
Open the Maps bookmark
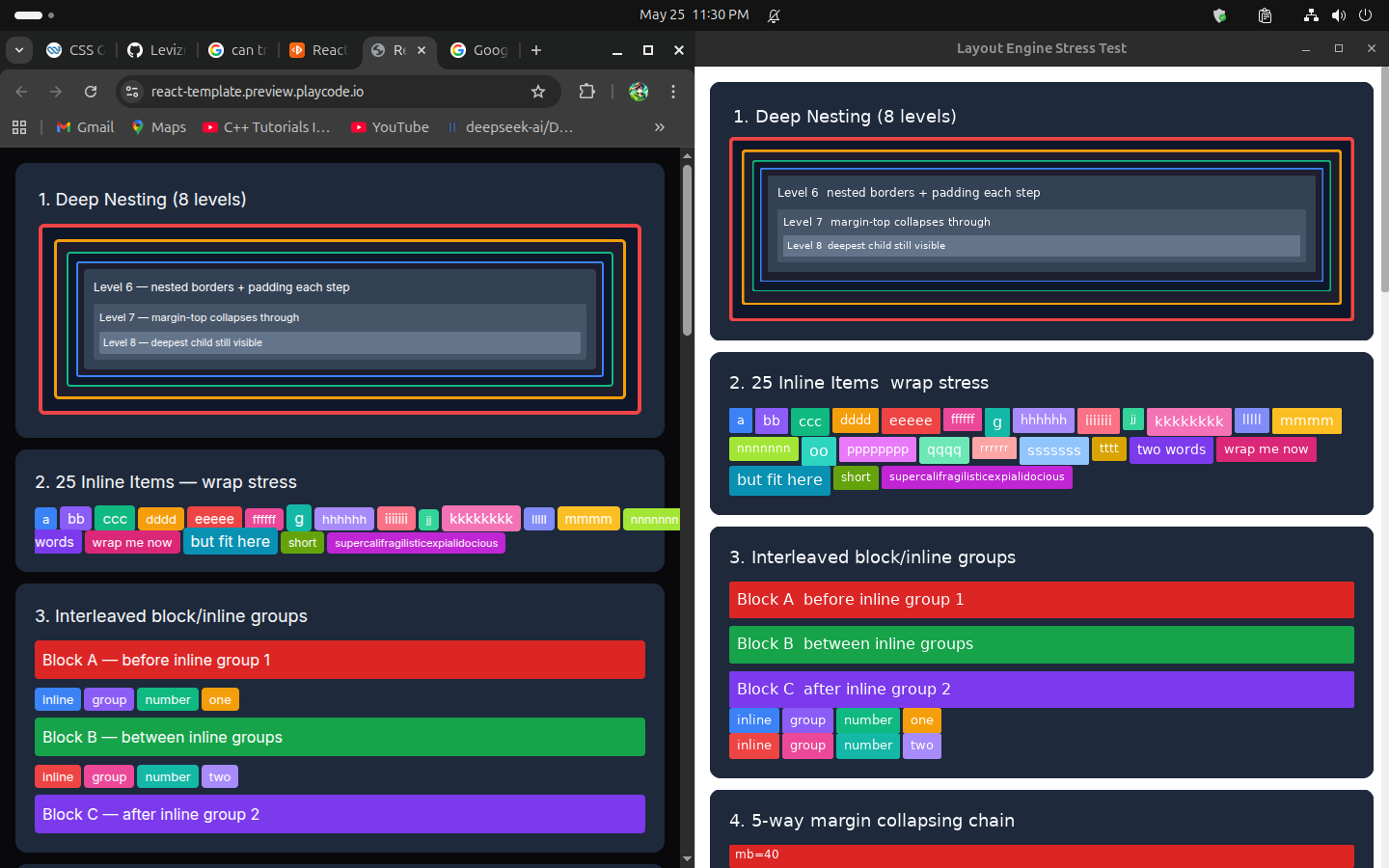159,127
